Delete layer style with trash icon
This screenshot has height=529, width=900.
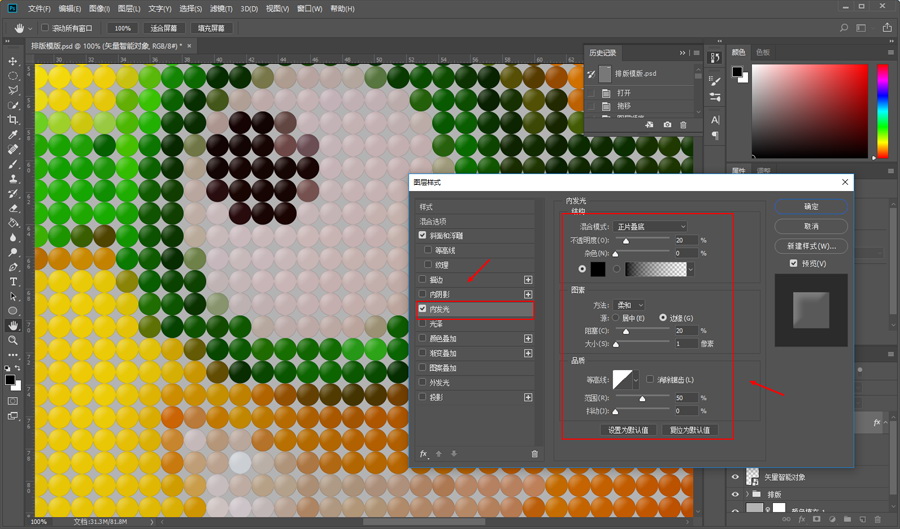(x=534, y=454)
